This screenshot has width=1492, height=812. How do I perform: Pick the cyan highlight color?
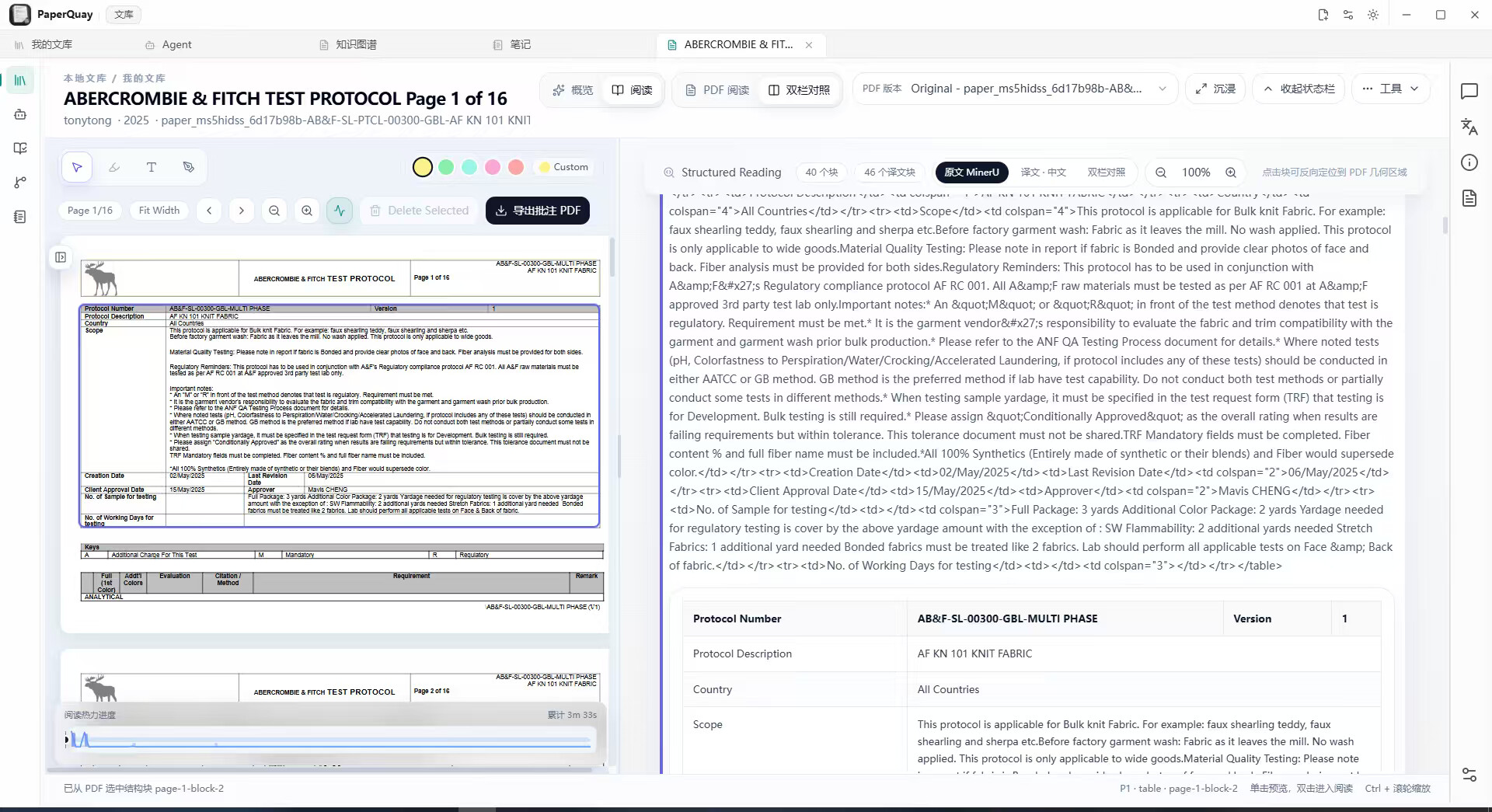click(469, 167)
